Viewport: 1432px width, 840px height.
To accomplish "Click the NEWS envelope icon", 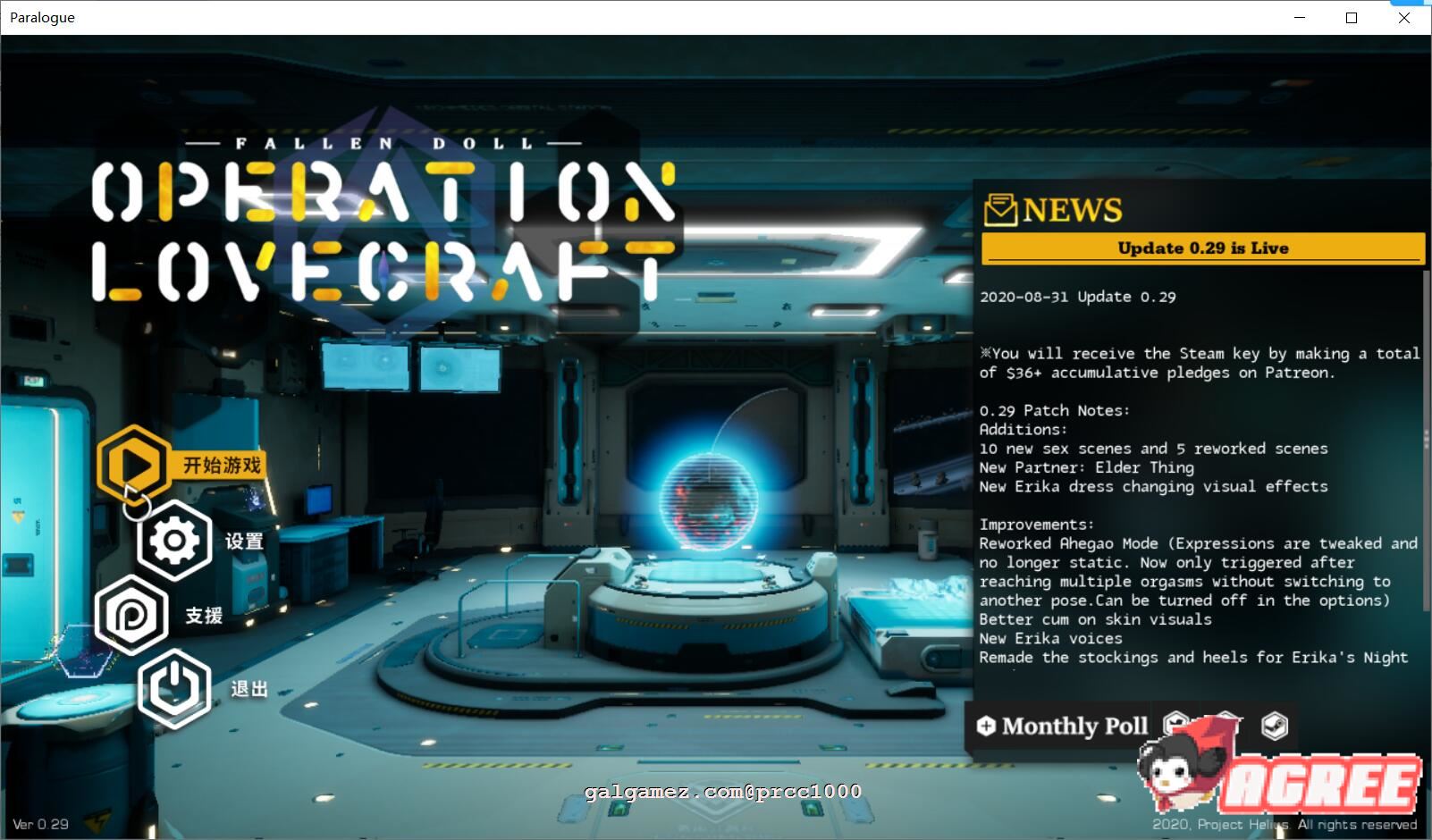I will 1000,210.
